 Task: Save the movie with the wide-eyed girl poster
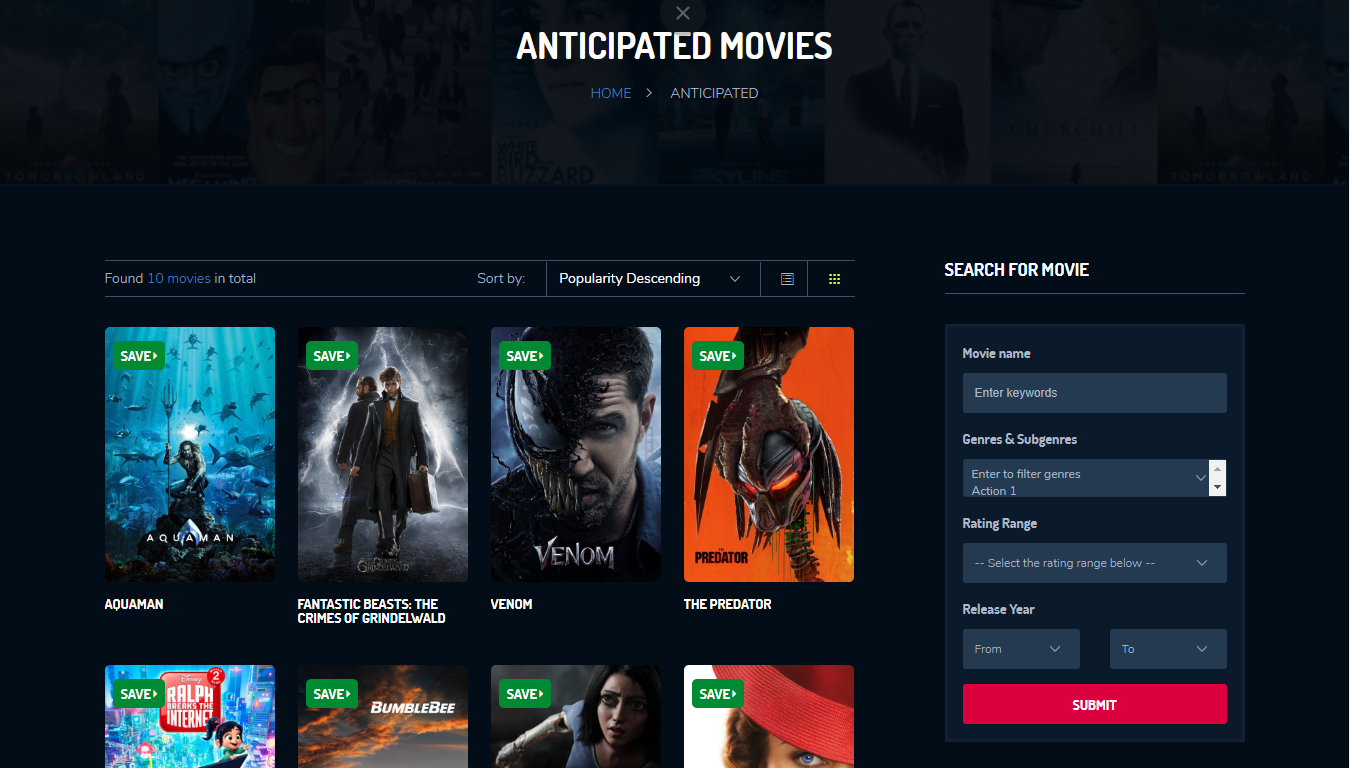[x=524, y=694]
